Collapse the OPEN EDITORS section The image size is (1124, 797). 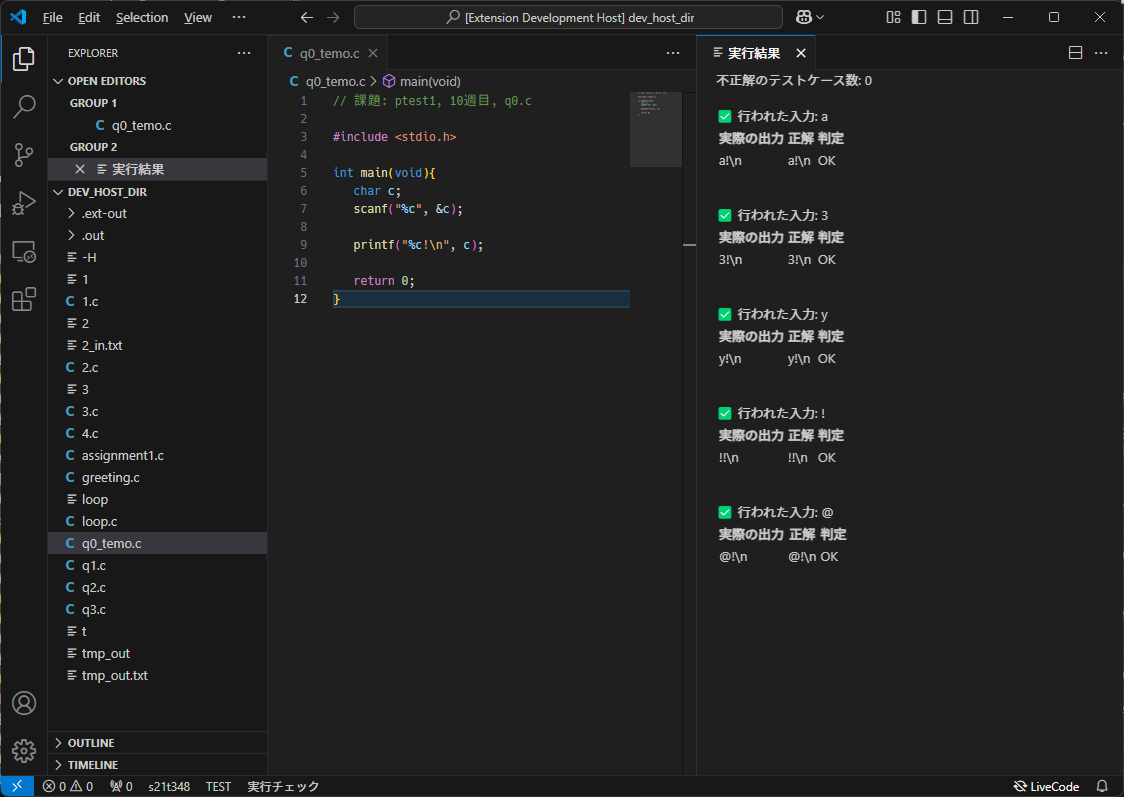pyautogui.click(x=106, y=81)
